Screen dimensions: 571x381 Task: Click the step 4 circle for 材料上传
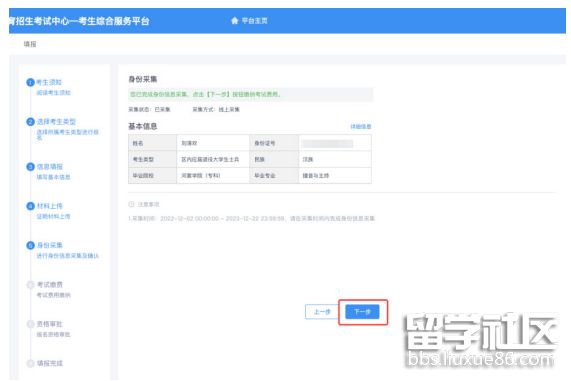tap(30, 206)
